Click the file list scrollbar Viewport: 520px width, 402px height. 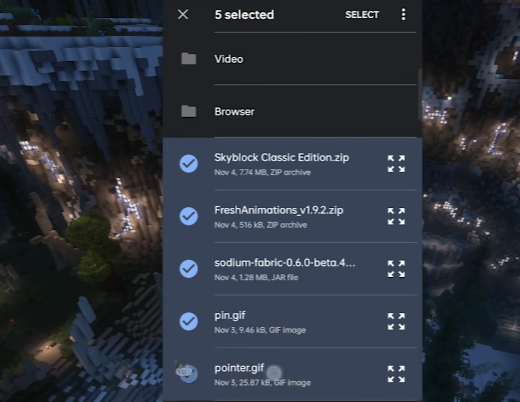pyautogui.click(x=420, y=94)
